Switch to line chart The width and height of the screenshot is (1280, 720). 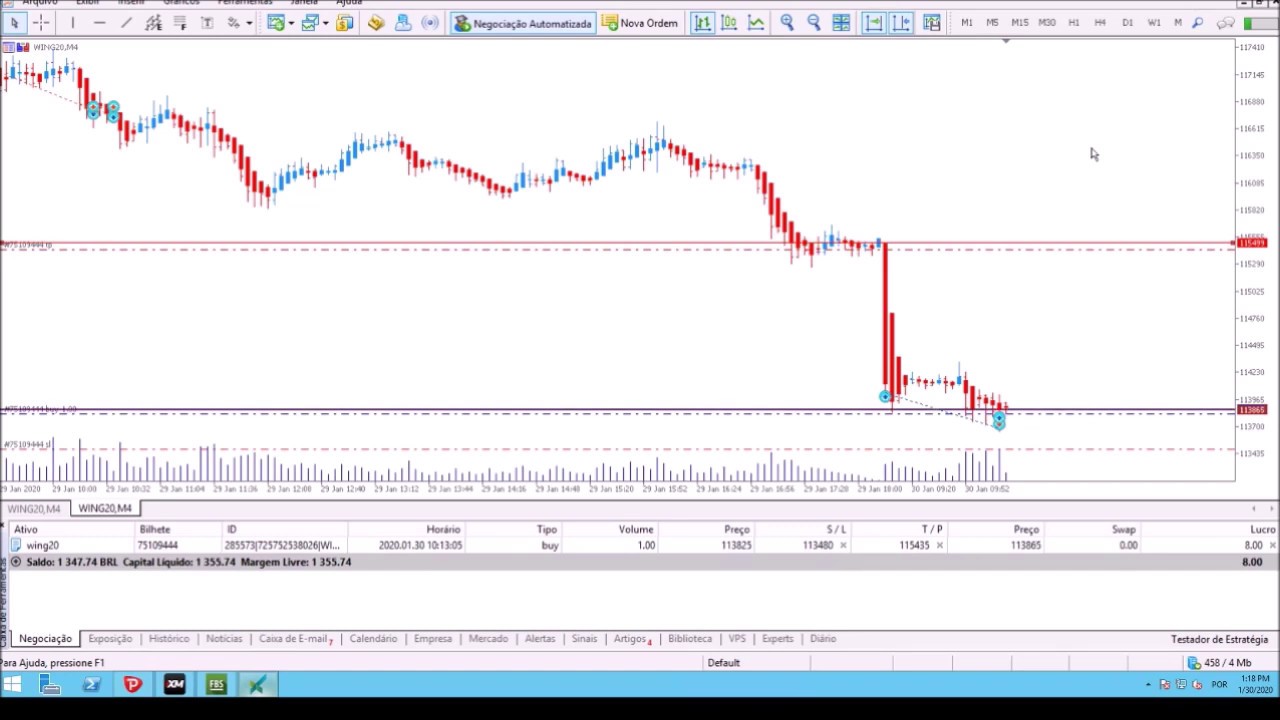756,22
